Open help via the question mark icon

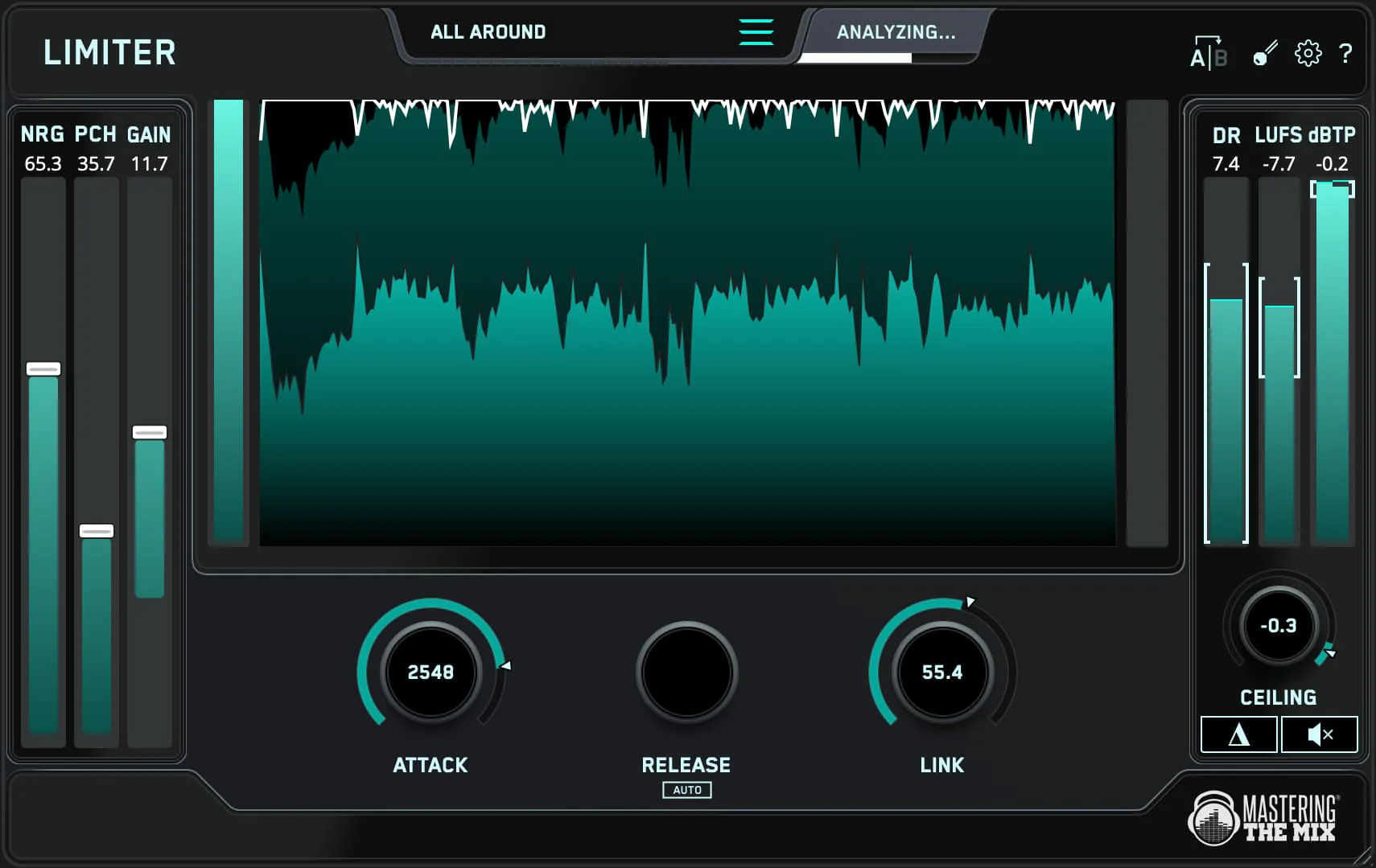point(1346,52)
